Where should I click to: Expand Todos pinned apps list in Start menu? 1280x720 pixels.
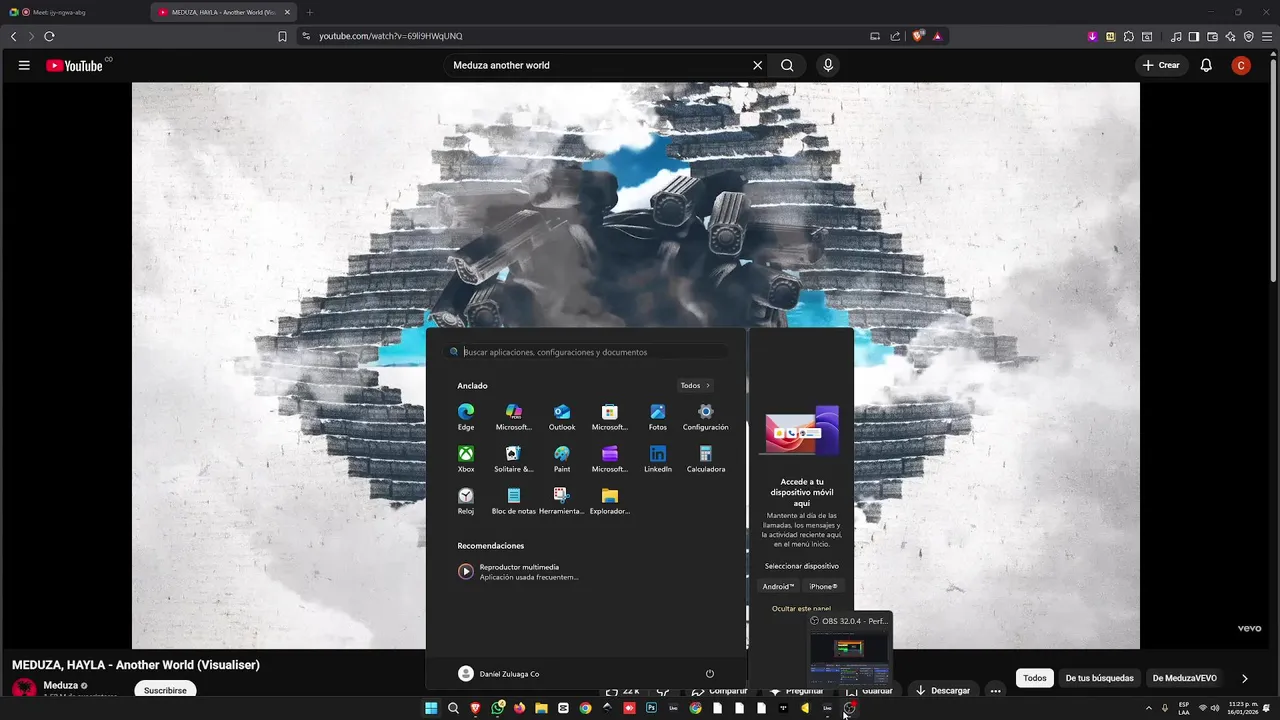(x=695, y=385)
